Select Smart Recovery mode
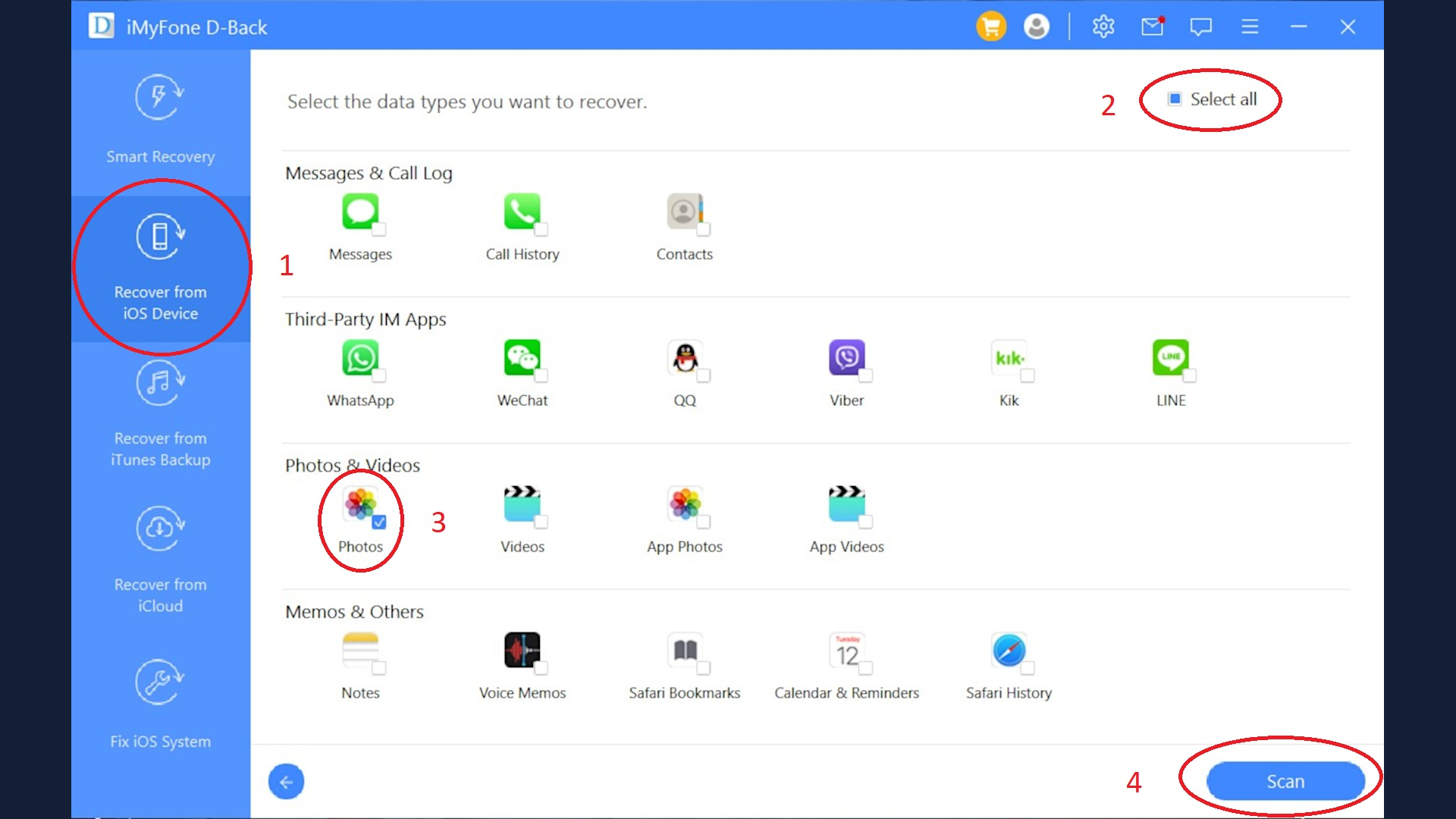 coord(160,121)
